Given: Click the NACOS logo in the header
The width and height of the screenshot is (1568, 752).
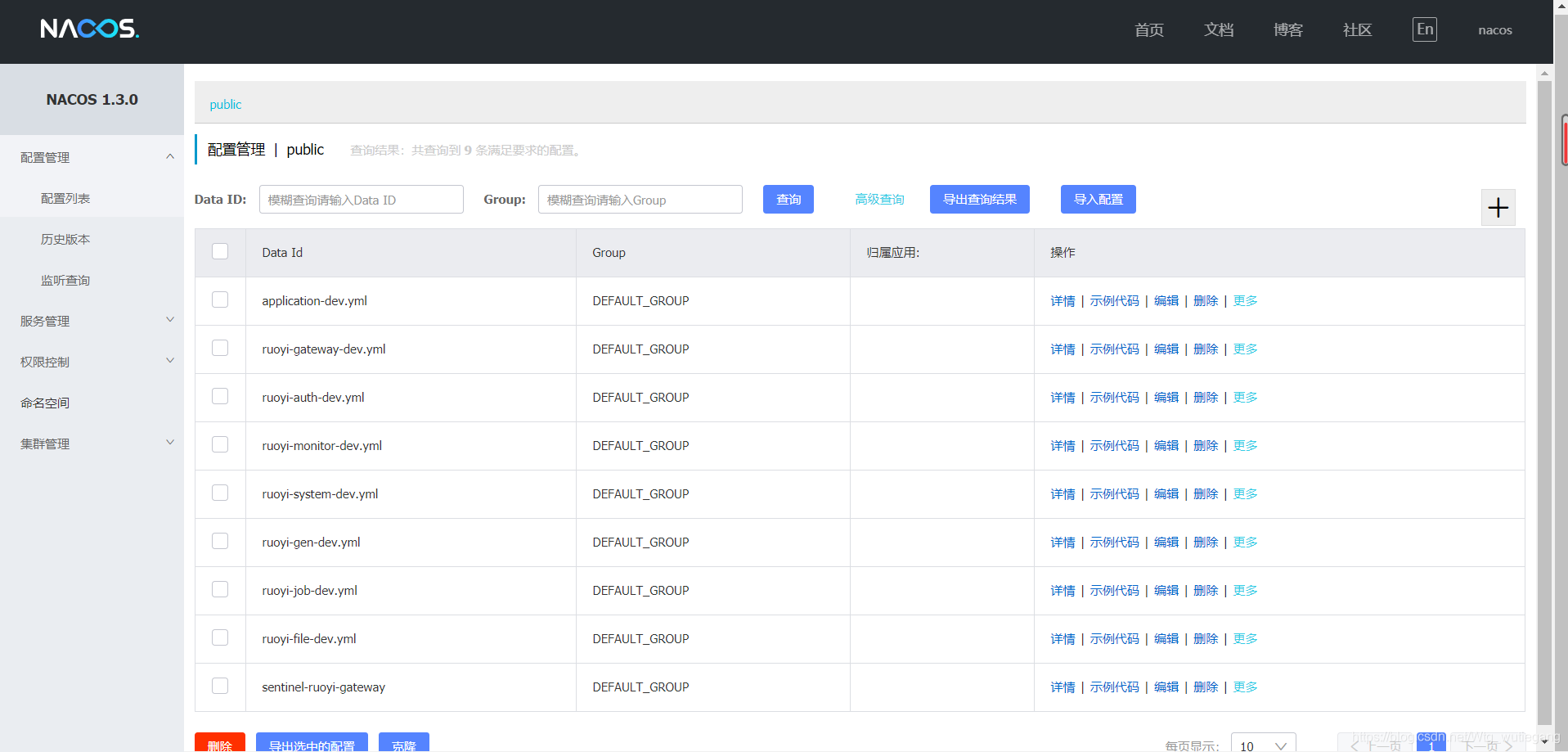Looking at the screenshot, I should click(x=90, y=29).
